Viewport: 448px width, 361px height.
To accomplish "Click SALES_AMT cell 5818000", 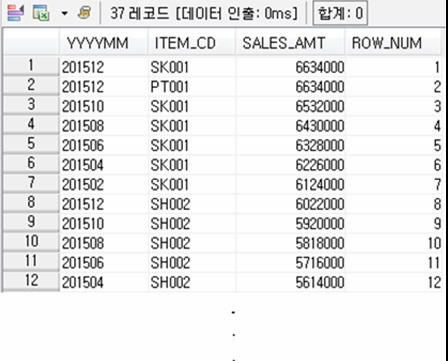I will pyautogui.click(x=290, y=243).
